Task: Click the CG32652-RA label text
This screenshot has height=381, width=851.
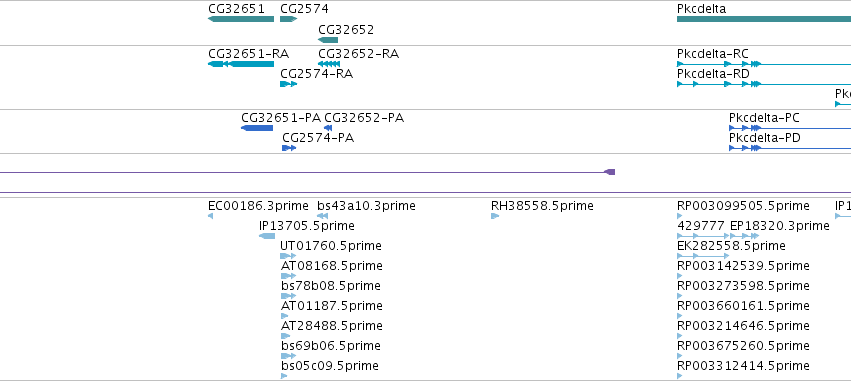Action: tap(358, 54)
